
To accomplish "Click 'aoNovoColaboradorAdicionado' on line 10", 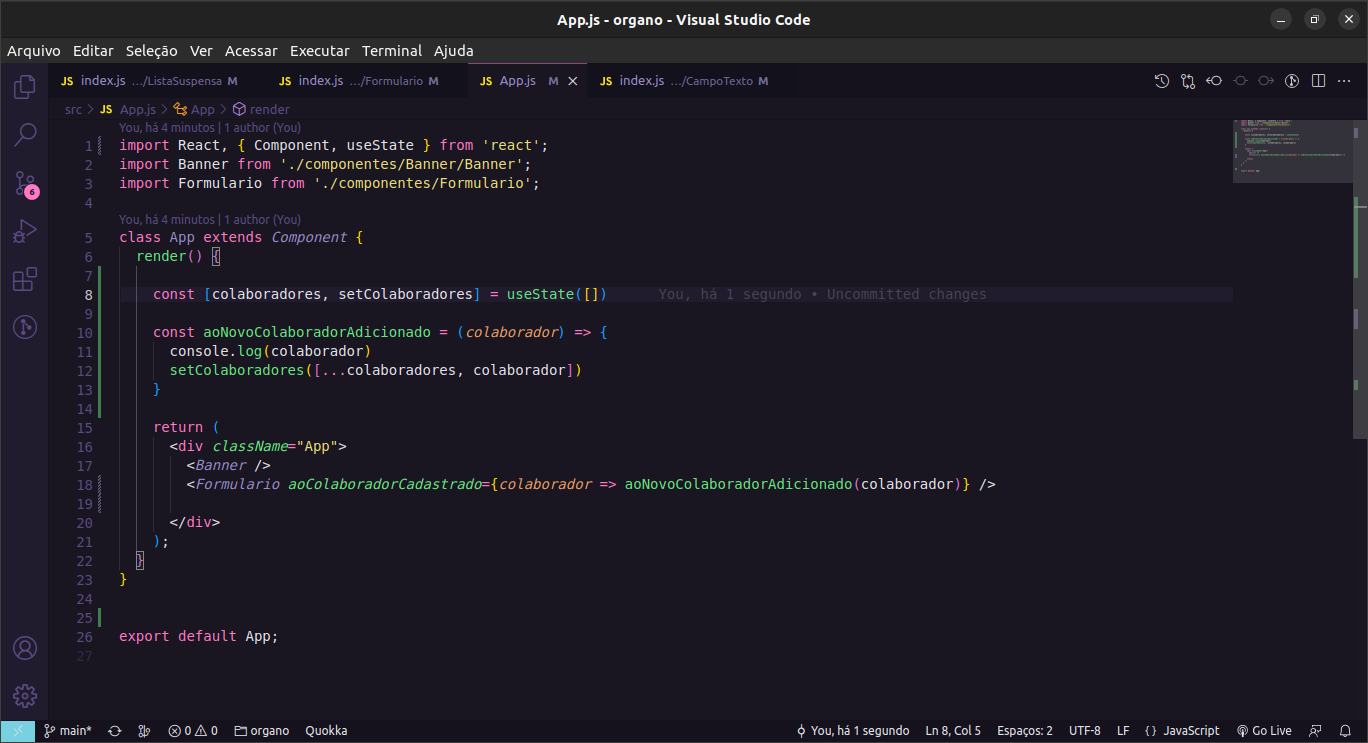I will click(x=317, y=332).
